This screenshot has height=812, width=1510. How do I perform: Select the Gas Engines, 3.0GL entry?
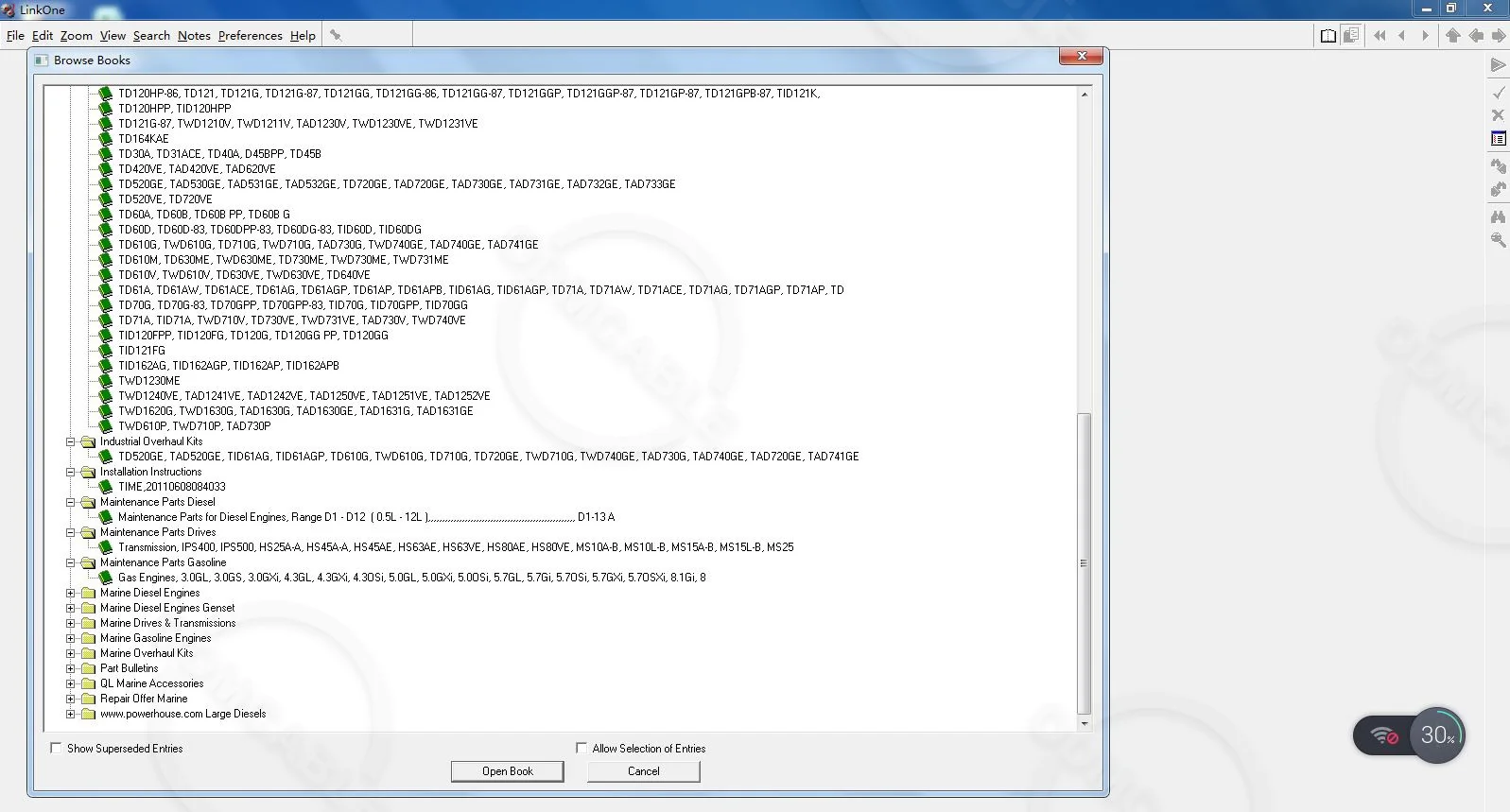[x=412, y=578]
